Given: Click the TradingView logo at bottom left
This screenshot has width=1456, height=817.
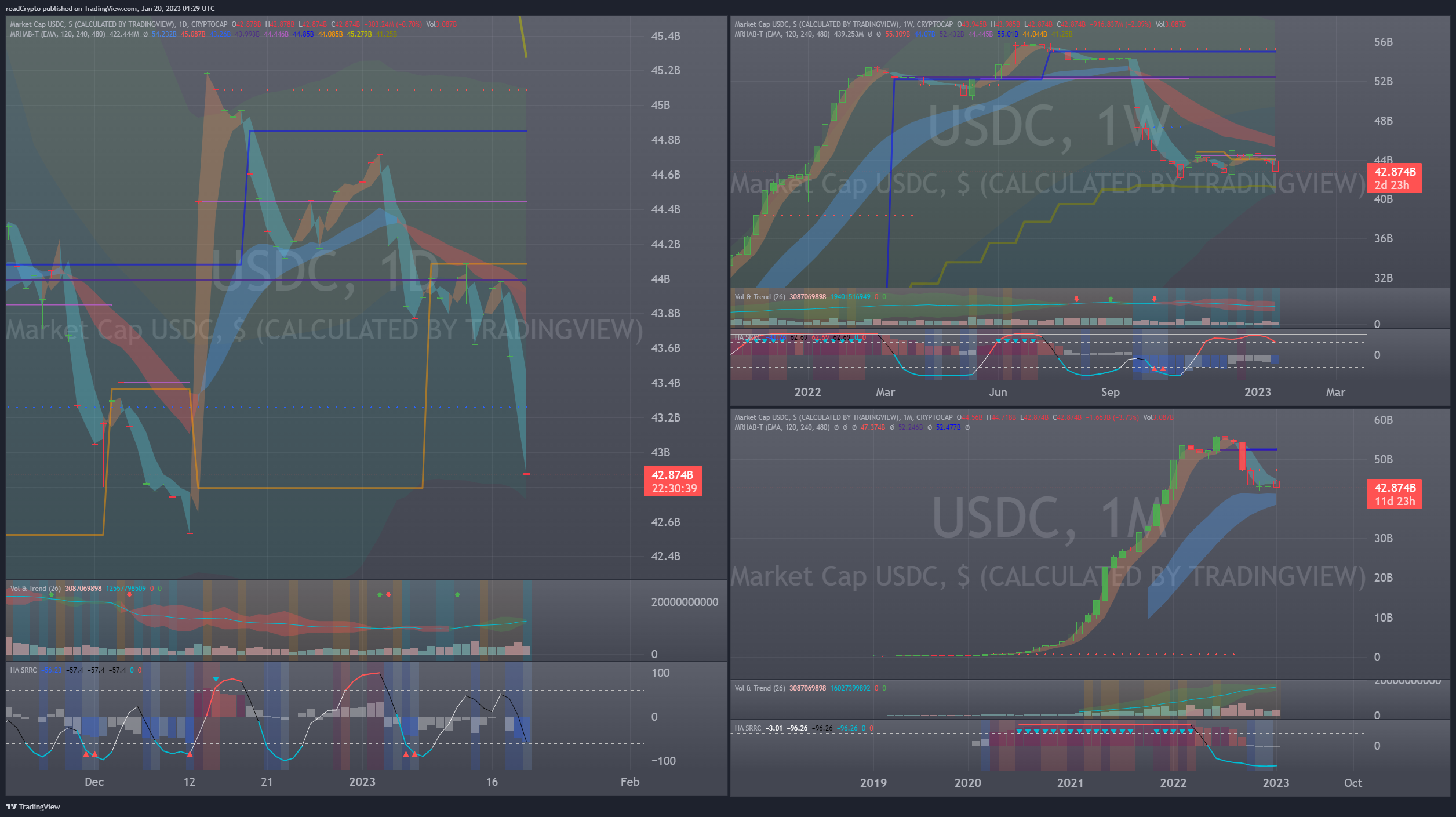Looking at the screenshot, I should click(x=33, y=807).
